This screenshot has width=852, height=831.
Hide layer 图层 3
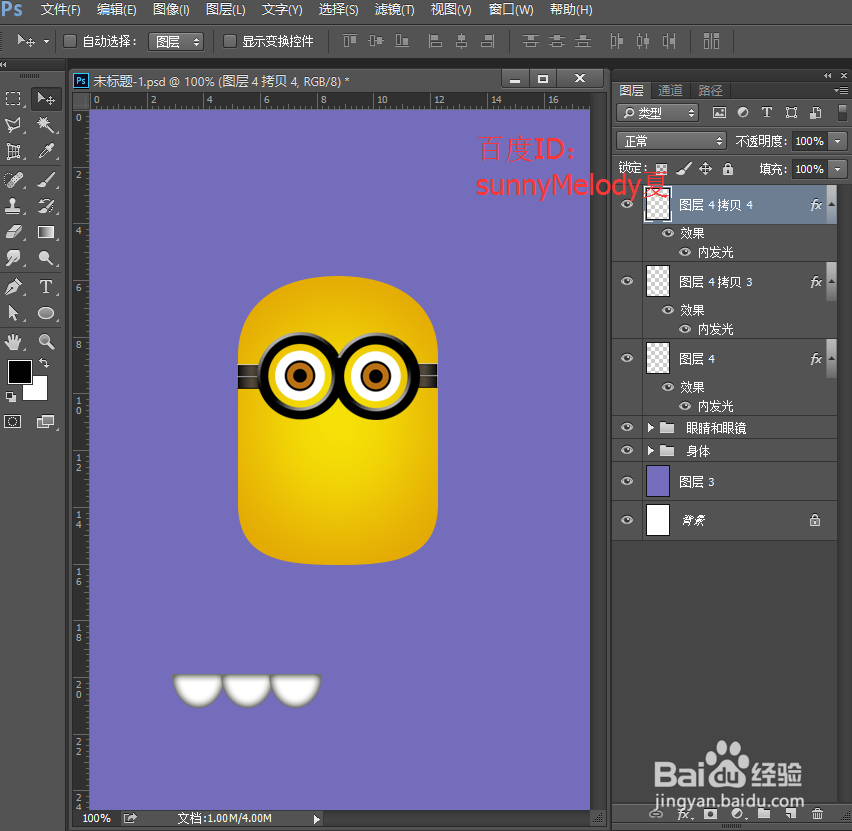(x=627, y=481)
